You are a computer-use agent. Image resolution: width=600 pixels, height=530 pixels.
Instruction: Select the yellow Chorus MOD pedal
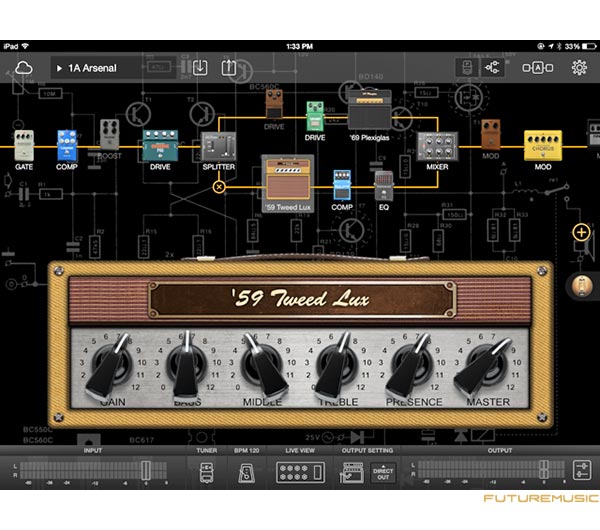(x=543, y=145)
